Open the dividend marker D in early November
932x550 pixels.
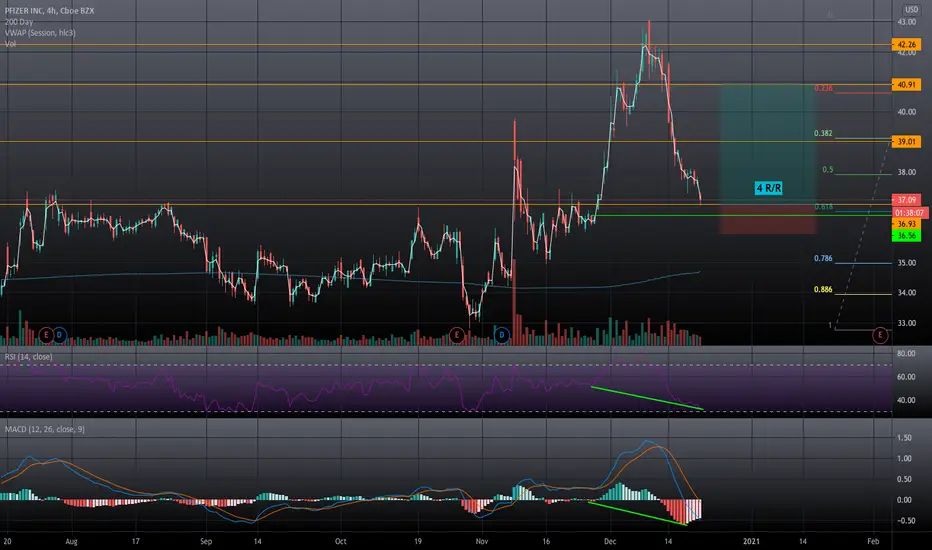pos(502,335)
